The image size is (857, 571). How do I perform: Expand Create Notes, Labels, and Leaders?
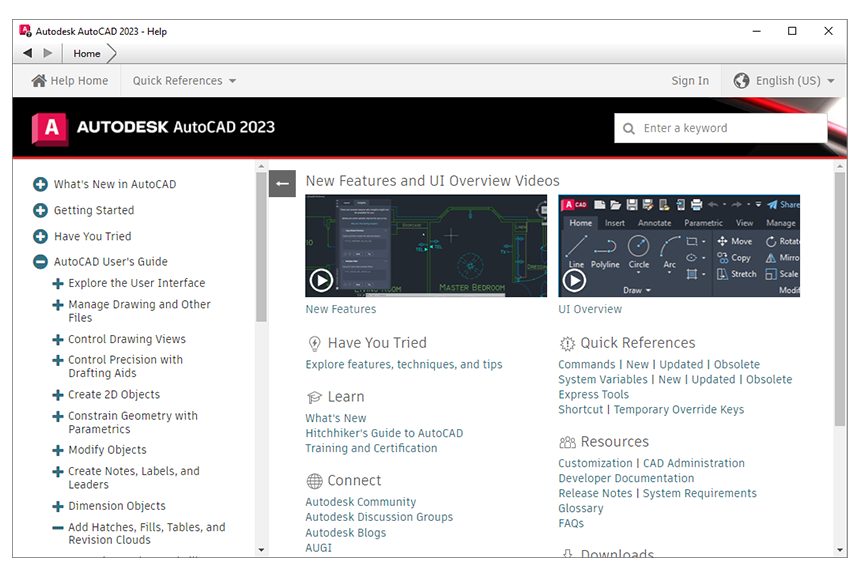click(58, 471)
